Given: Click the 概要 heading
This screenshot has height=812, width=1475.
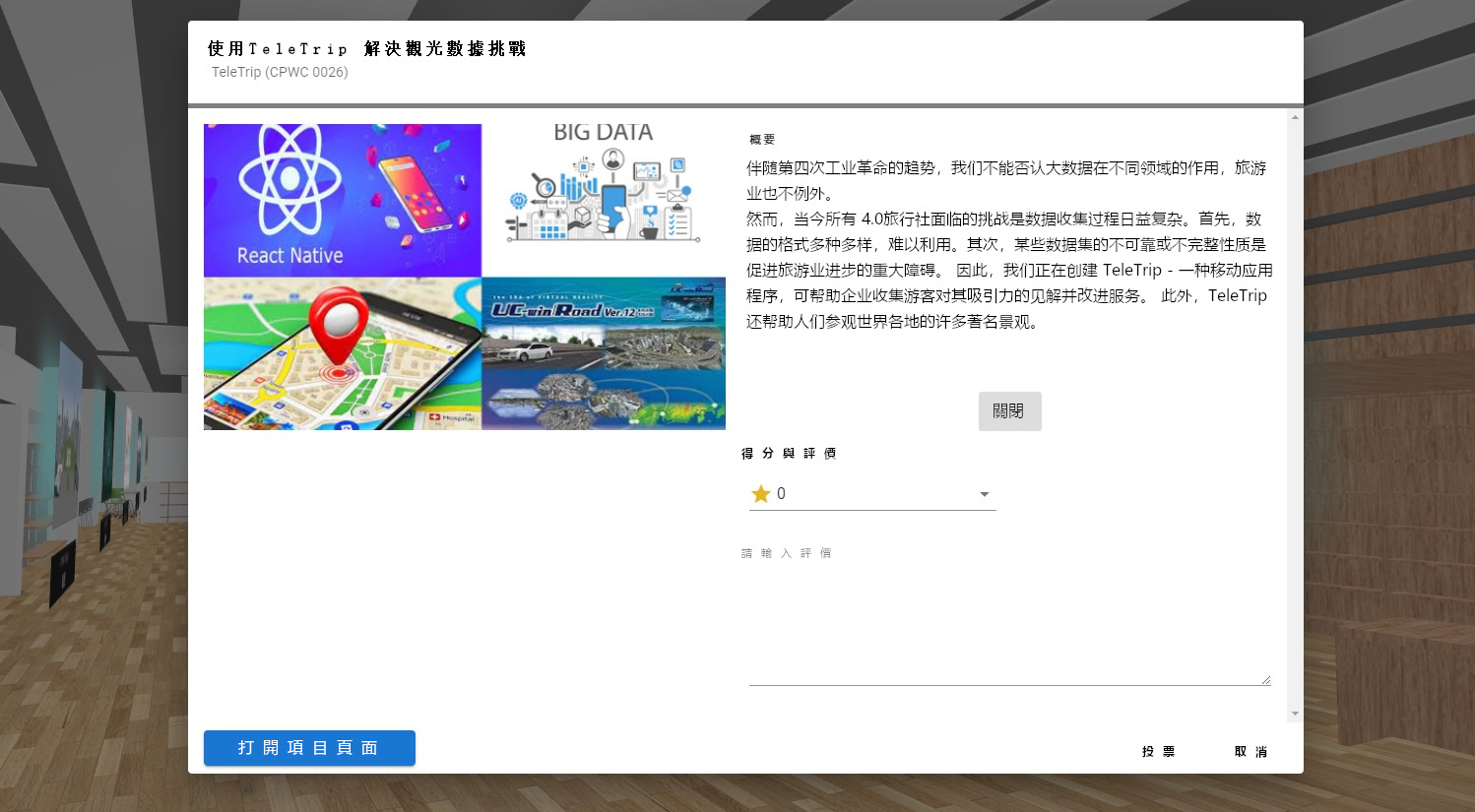Looking at the screenshot, I should click(762, 140).
